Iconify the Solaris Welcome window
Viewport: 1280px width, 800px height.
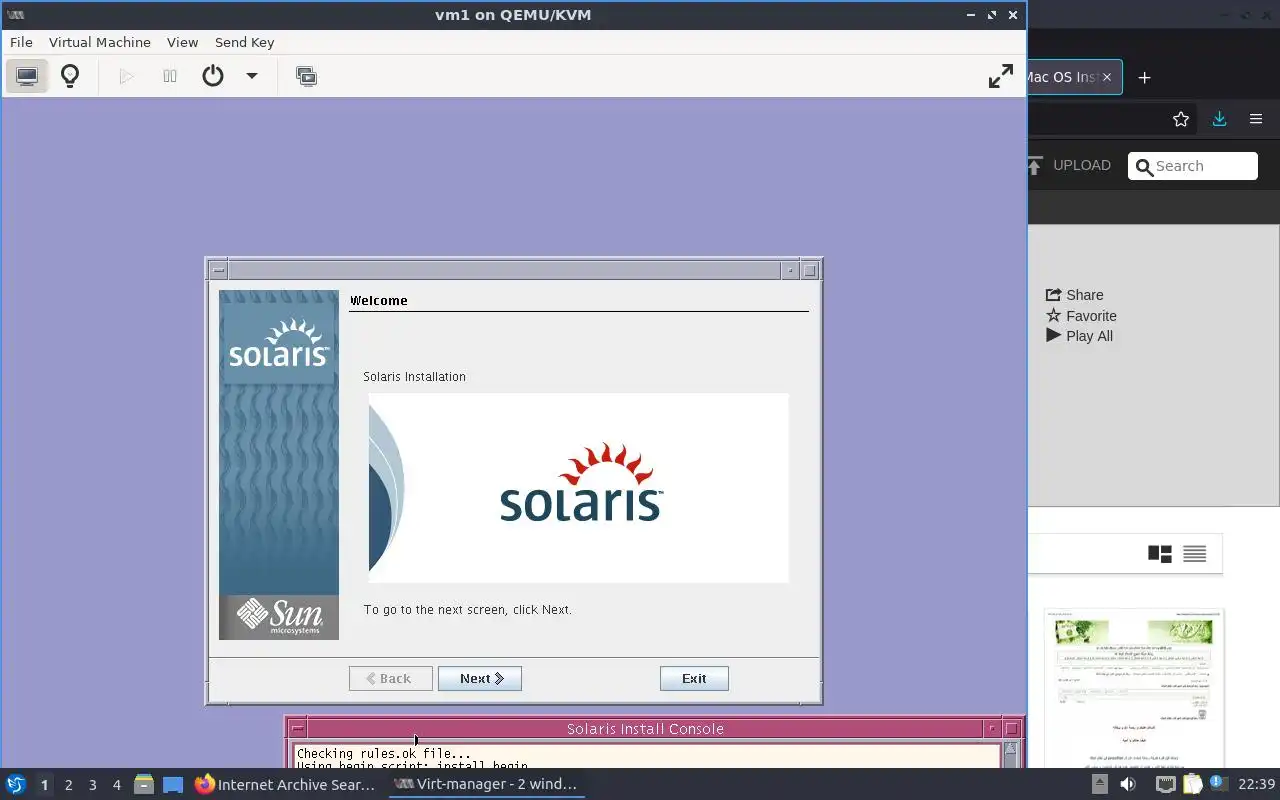790,270
